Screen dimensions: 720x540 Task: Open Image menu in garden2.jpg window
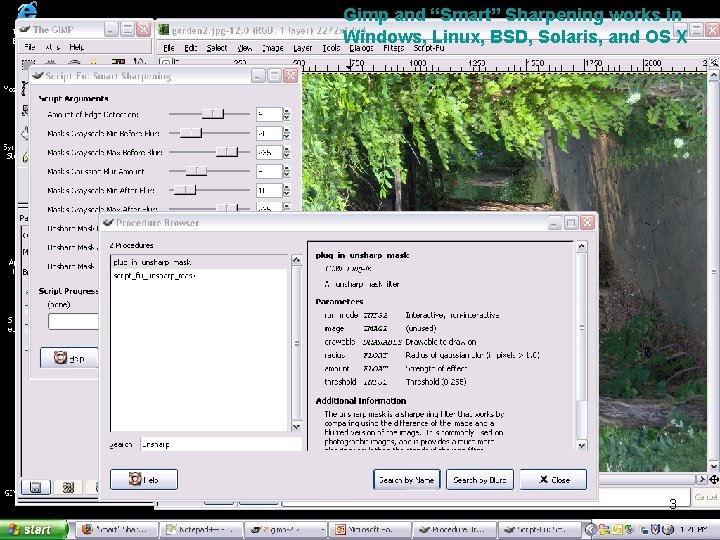coord(273,48)
